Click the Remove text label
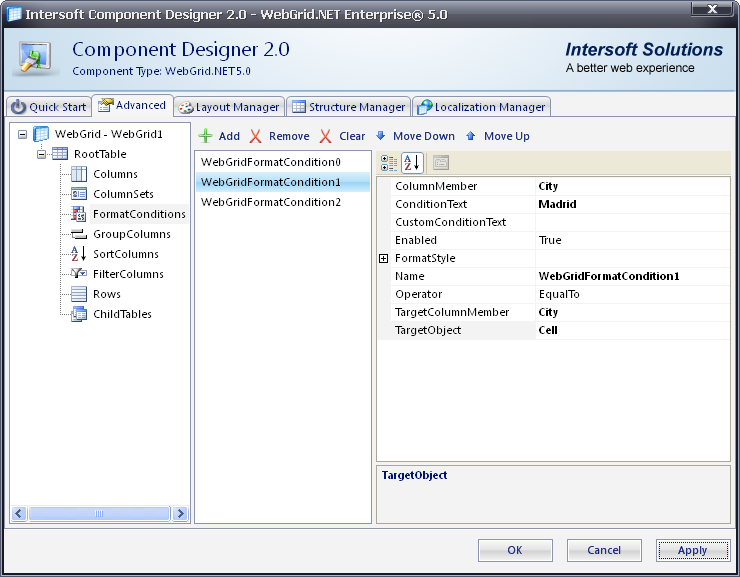The image size is (740, 577). (x=289, y=136)
